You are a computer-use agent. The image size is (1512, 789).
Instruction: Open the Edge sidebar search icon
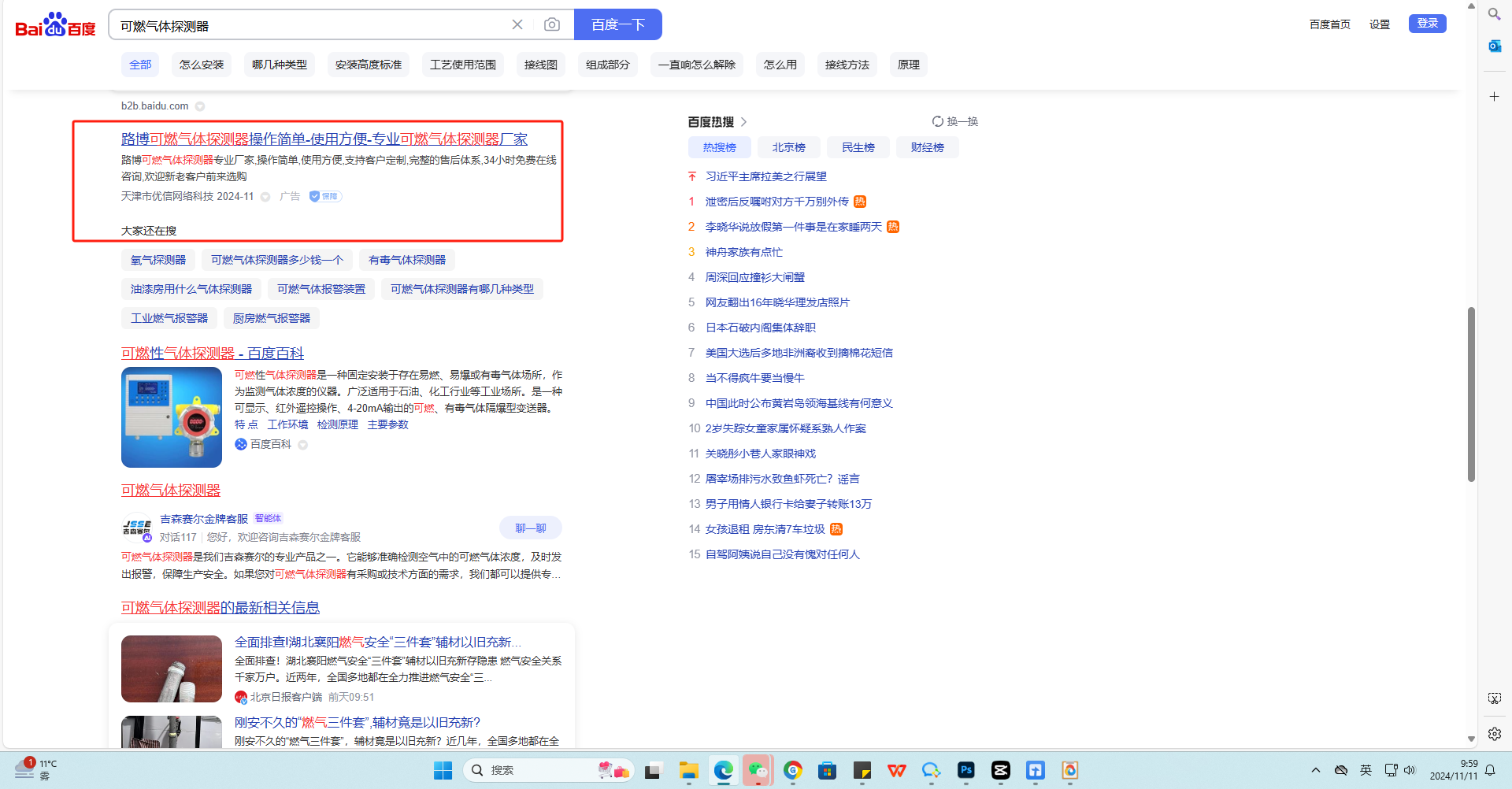(x=1494, y=14)
